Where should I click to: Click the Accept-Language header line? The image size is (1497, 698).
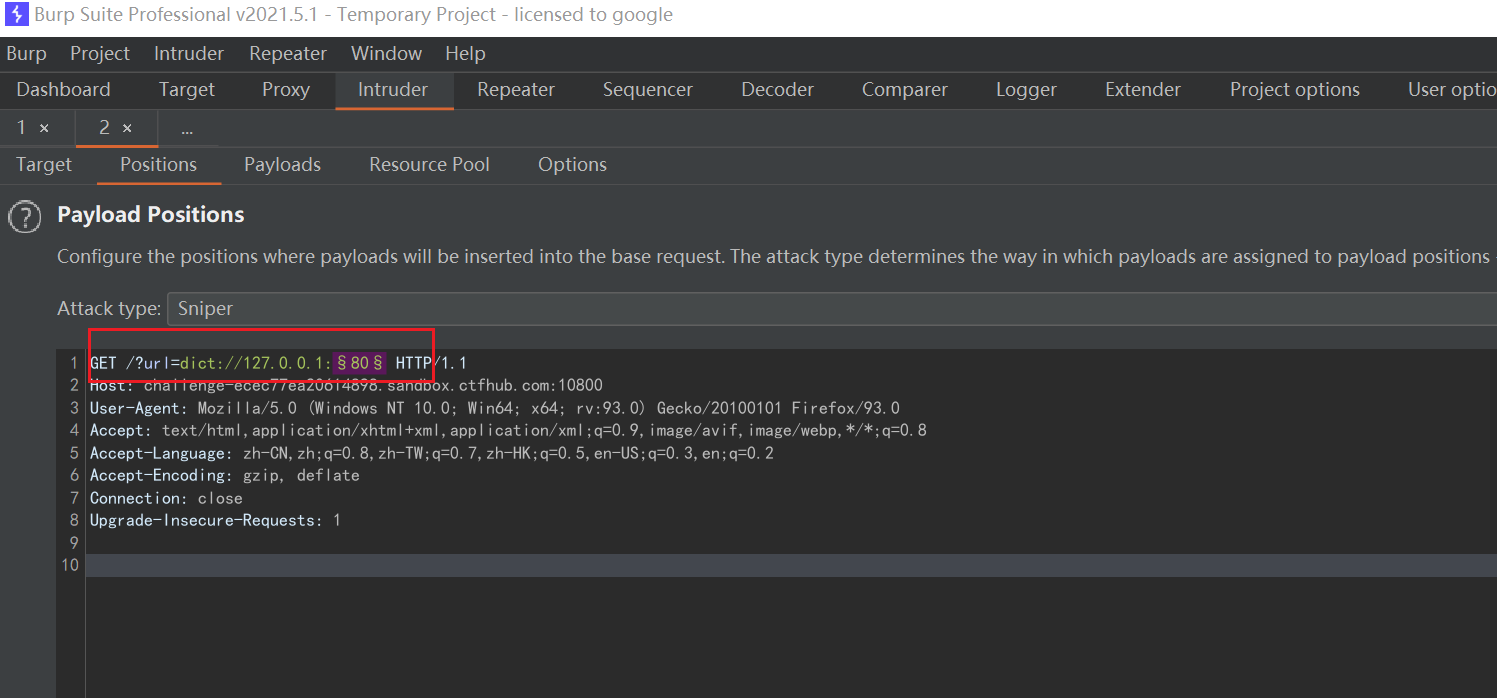pyautogui.click(x=431, y=453)
